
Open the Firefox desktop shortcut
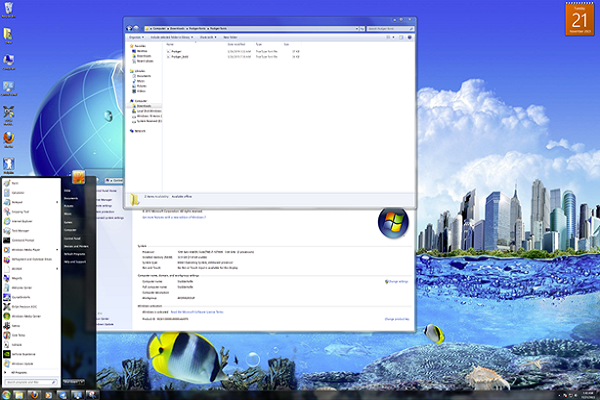[x=8, y=140]
